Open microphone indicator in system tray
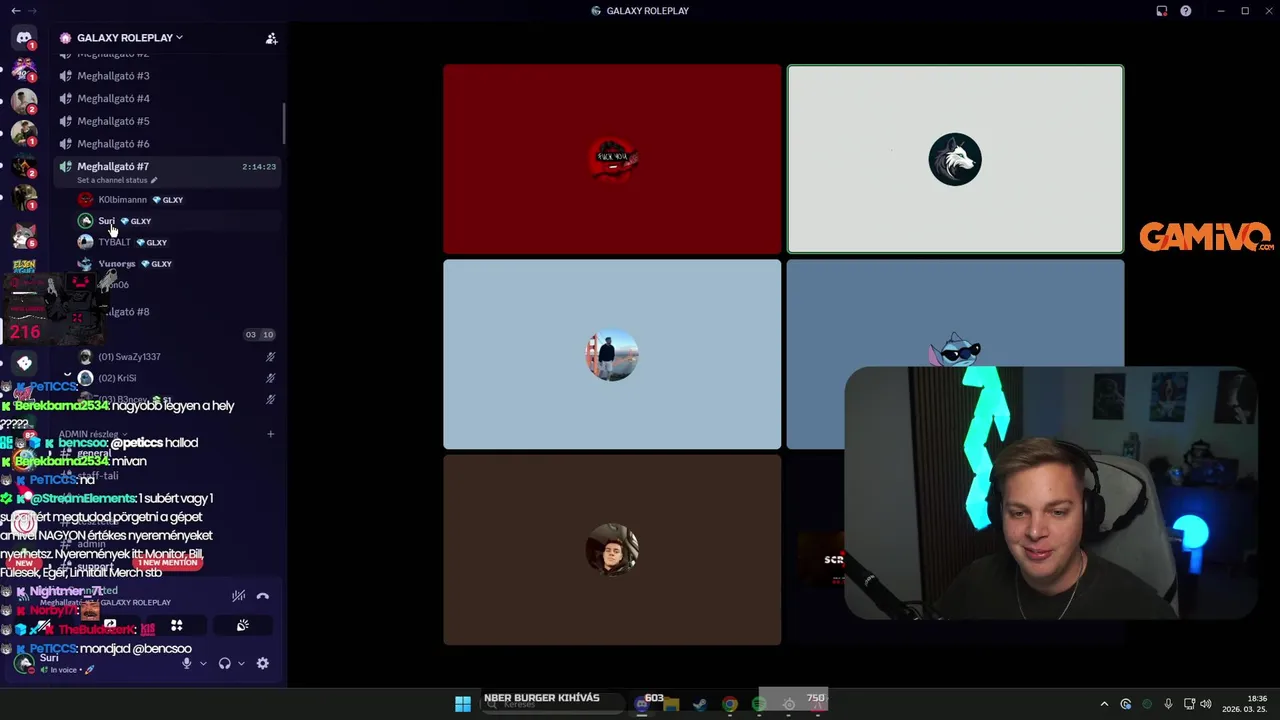The width and height of the screenshot is (1280, 720). tap(1168, 704)
